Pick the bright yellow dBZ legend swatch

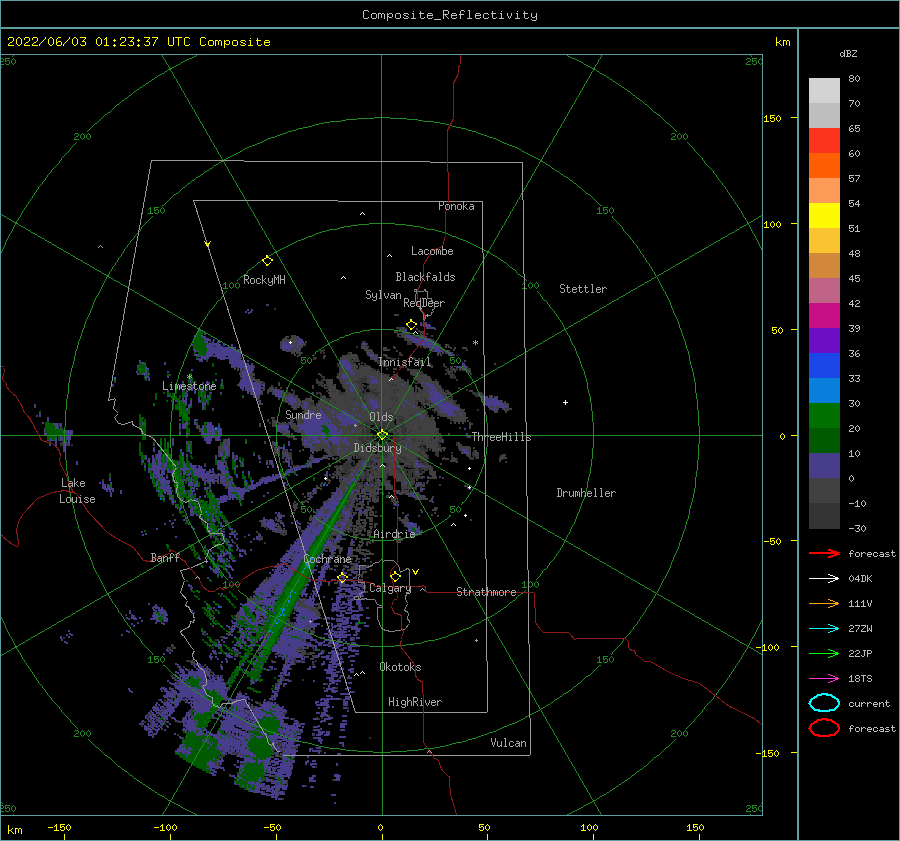[824, 216]
